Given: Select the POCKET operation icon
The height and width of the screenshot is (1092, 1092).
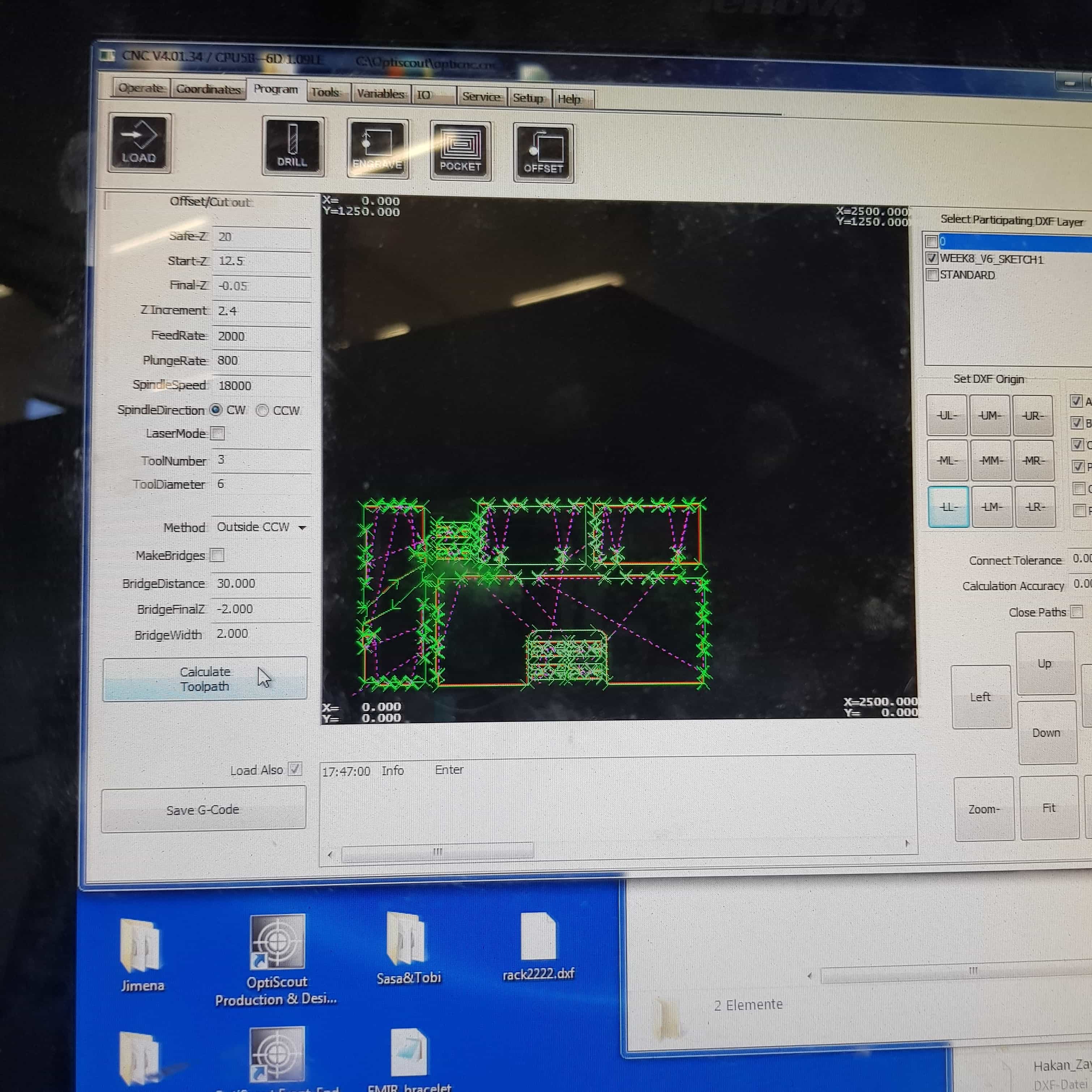Looking at the screenshot, I should click(x=460, y=152).
